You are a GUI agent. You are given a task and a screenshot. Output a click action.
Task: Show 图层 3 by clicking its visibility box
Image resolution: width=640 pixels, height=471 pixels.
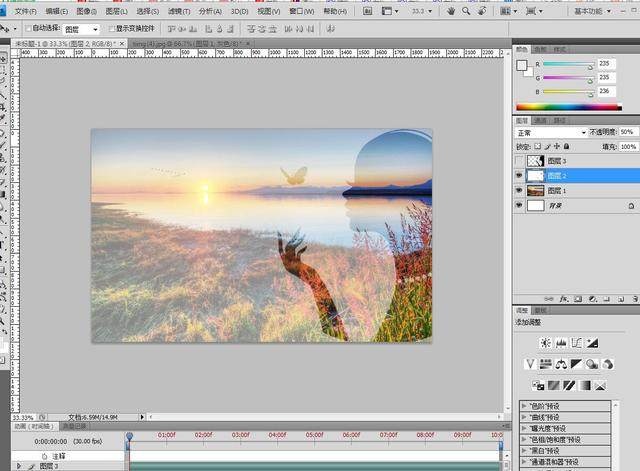click(518, 161)
